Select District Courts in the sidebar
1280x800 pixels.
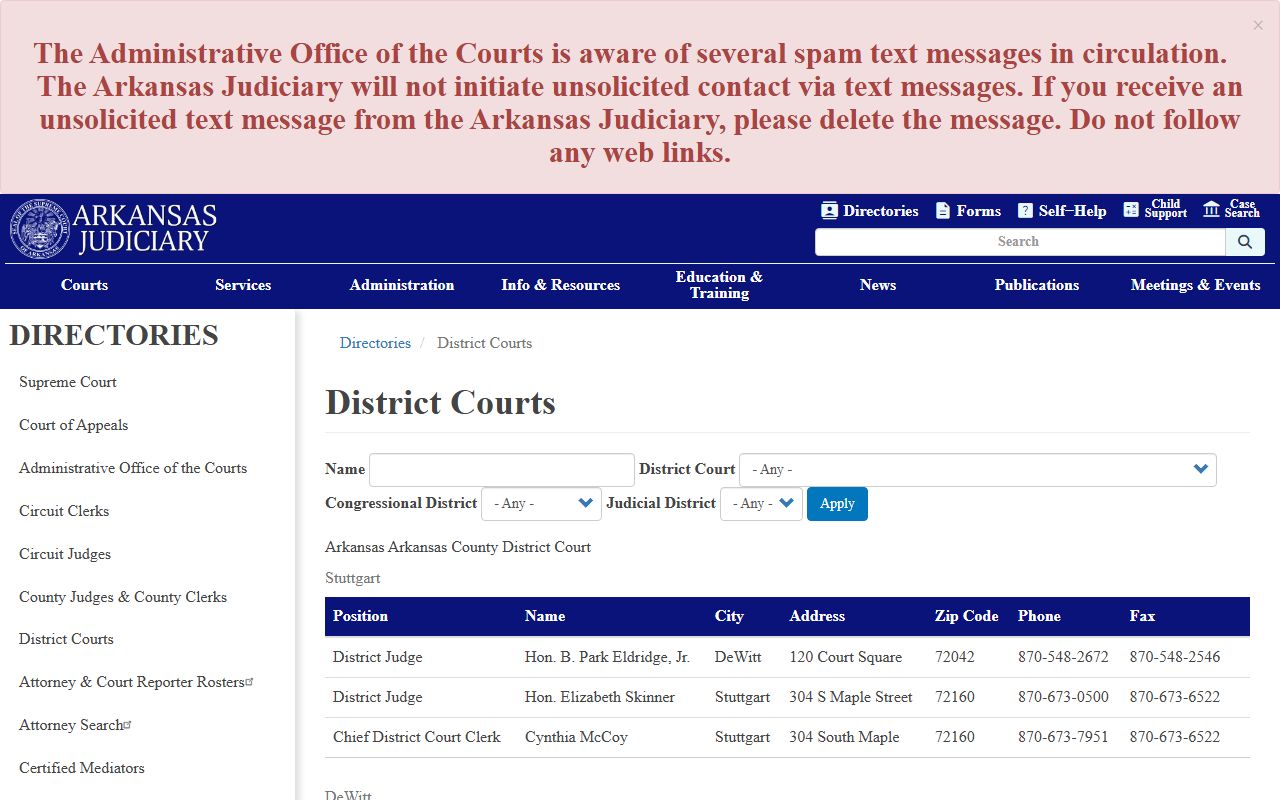66,639
